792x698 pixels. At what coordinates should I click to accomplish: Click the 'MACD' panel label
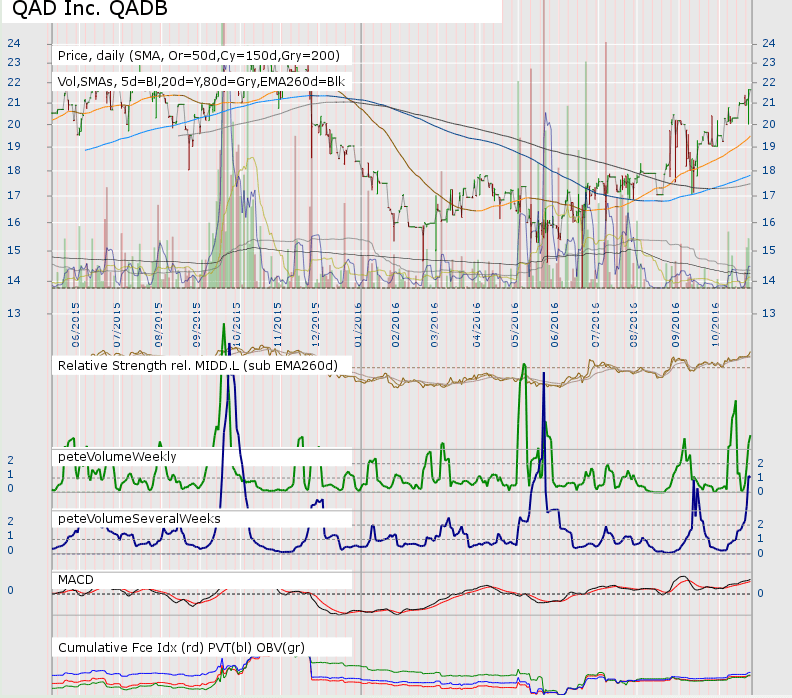tap(76, 580)
